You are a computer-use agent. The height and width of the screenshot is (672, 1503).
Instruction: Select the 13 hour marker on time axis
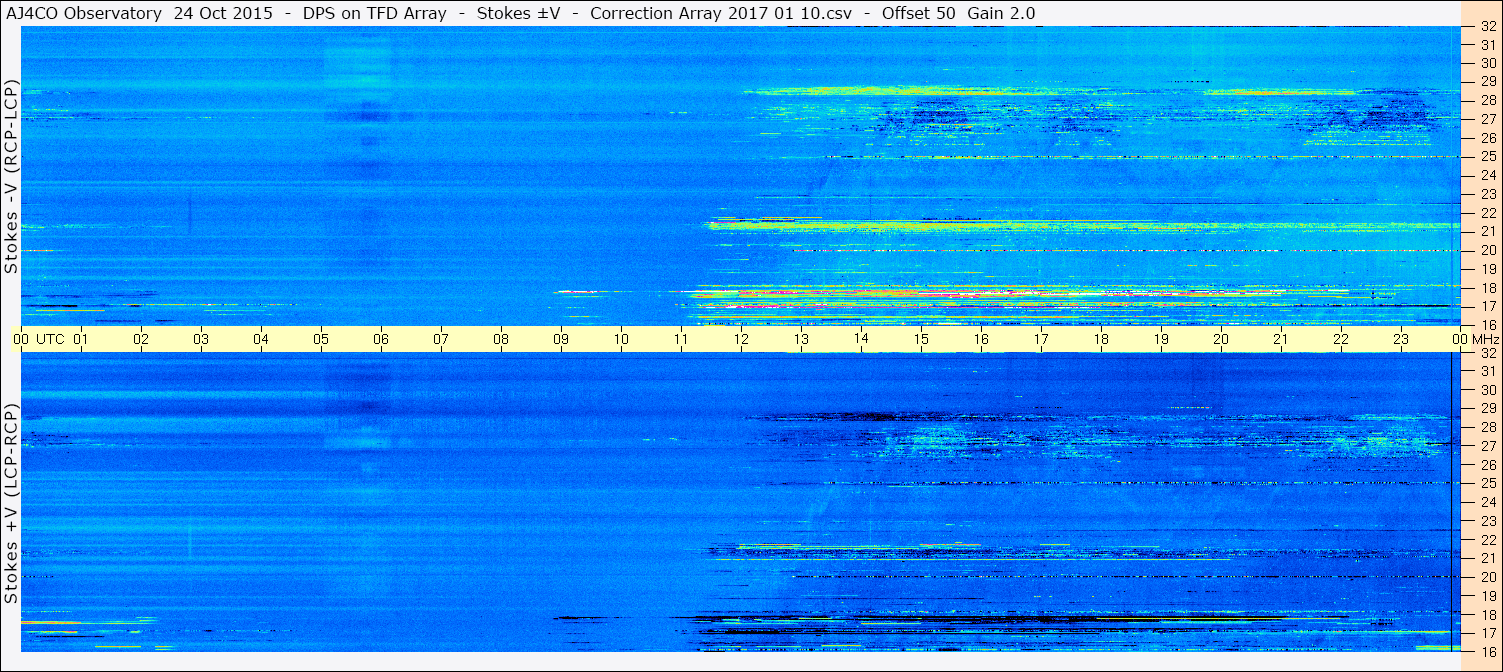coord(801,339)
